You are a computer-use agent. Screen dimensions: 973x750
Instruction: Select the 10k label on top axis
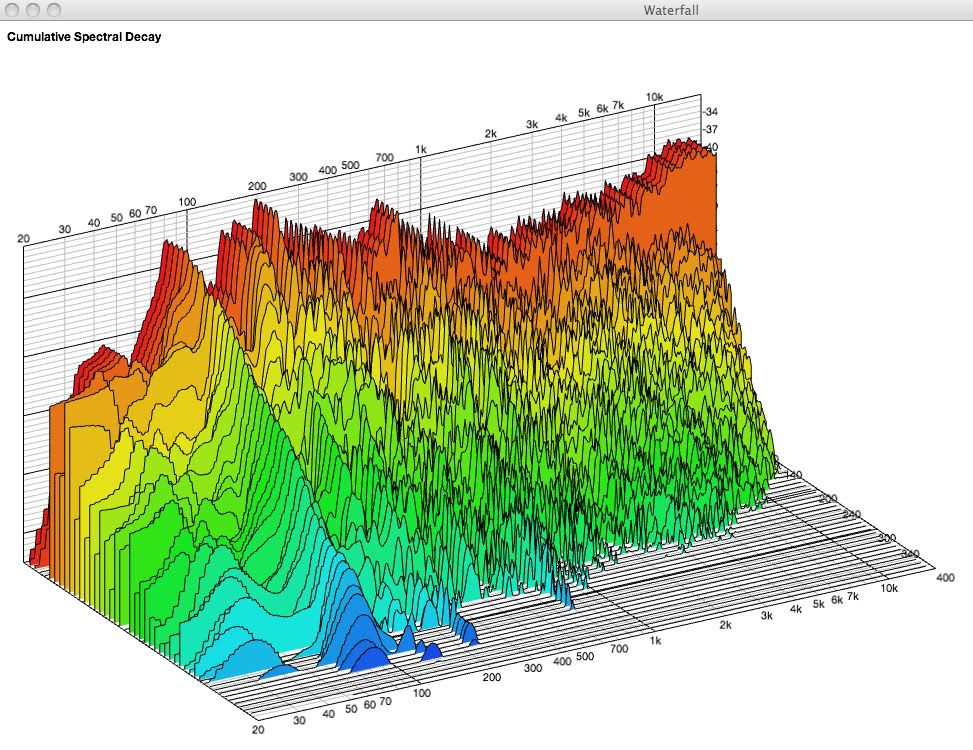tap(654, 96)
